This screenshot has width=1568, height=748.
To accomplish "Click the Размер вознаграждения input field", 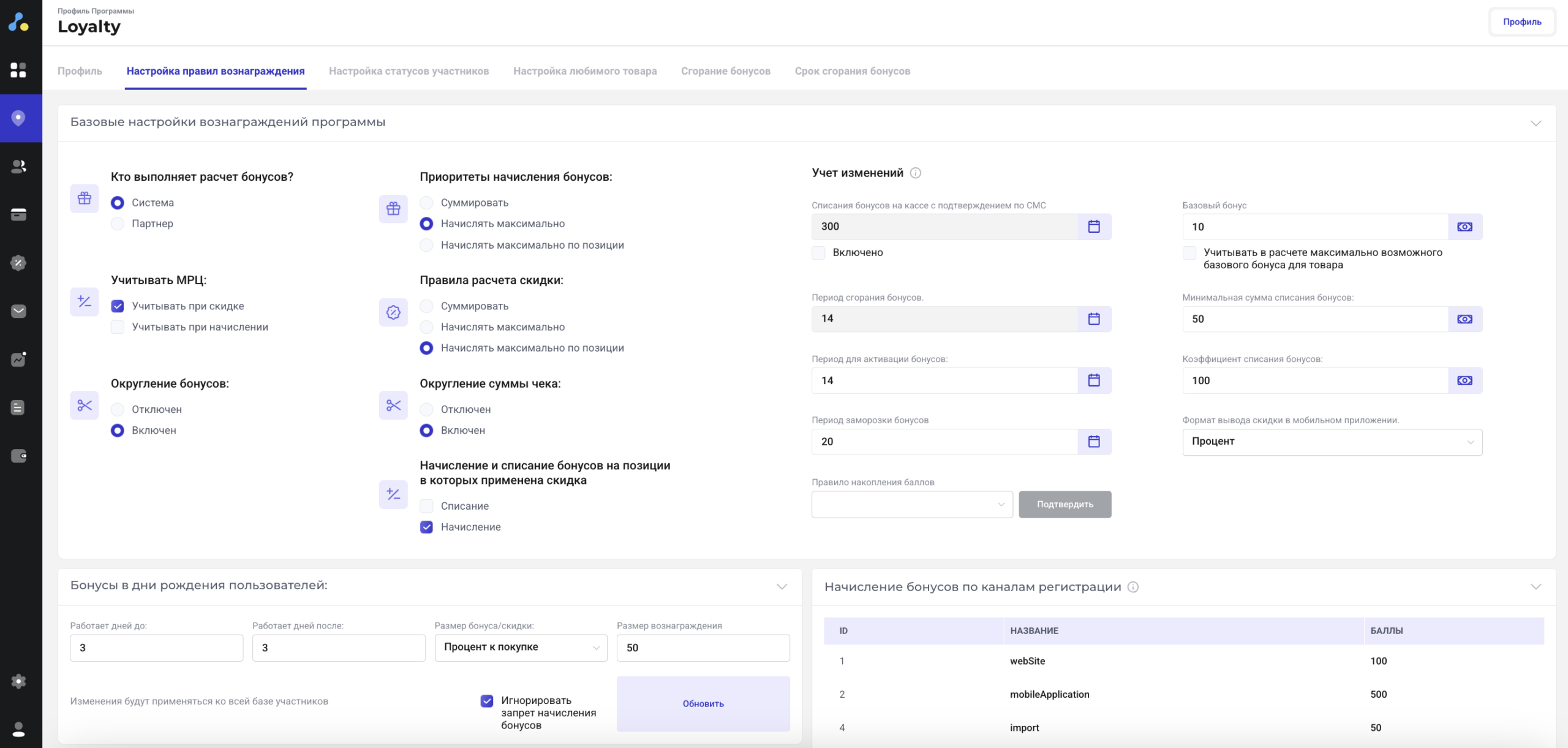I will 703,648.
